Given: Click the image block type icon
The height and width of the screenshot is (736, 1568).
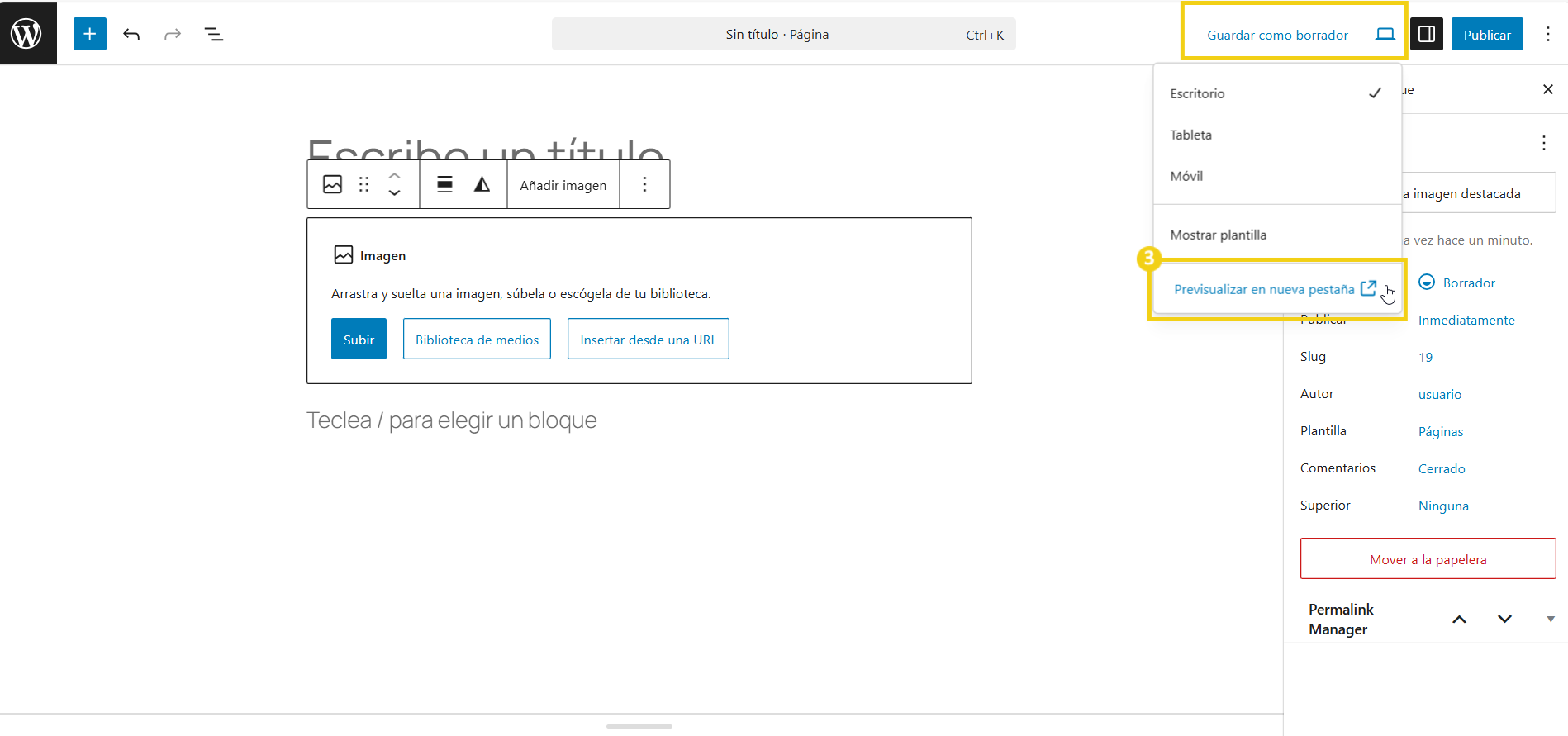Looking at the screenshot, I should point(332,184).
